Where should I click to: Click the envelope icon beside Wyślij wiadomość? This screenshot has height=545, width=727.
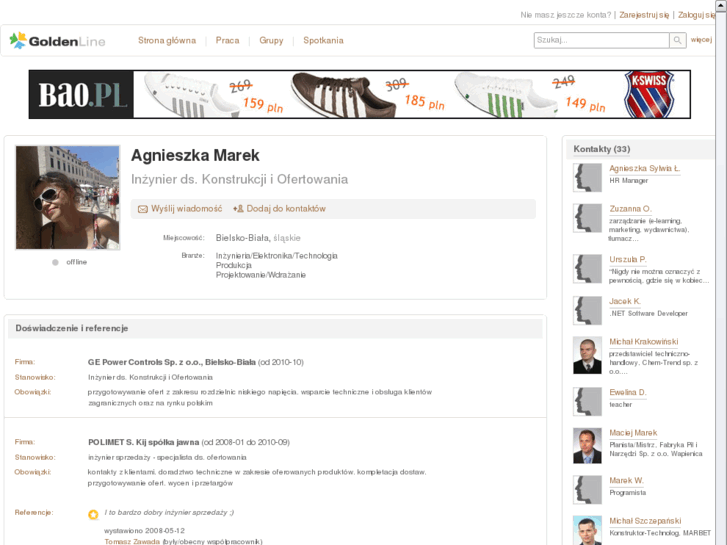143,209
